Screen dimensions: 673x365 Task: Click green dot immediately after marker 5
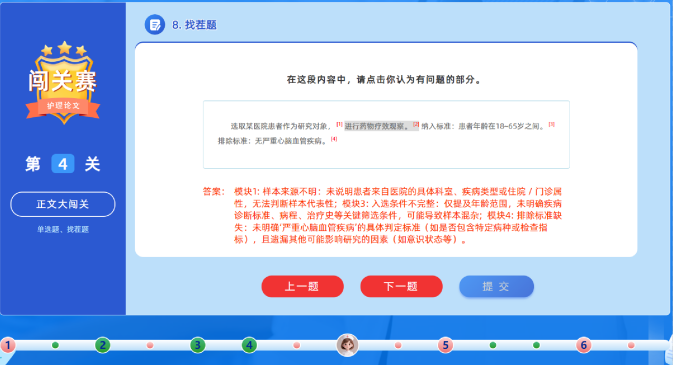click(x=493, y=345)
